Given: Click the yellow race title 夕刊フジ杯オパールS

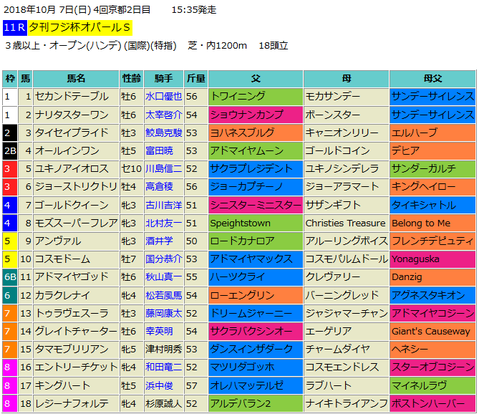Looking at the screenshot, I should pyautogui.click(x=80, y=28).
